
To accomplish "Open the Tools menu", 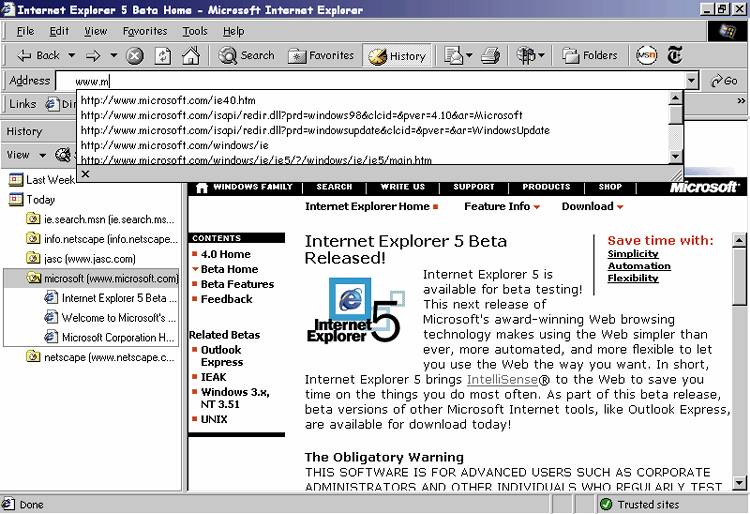I will 195,31.
